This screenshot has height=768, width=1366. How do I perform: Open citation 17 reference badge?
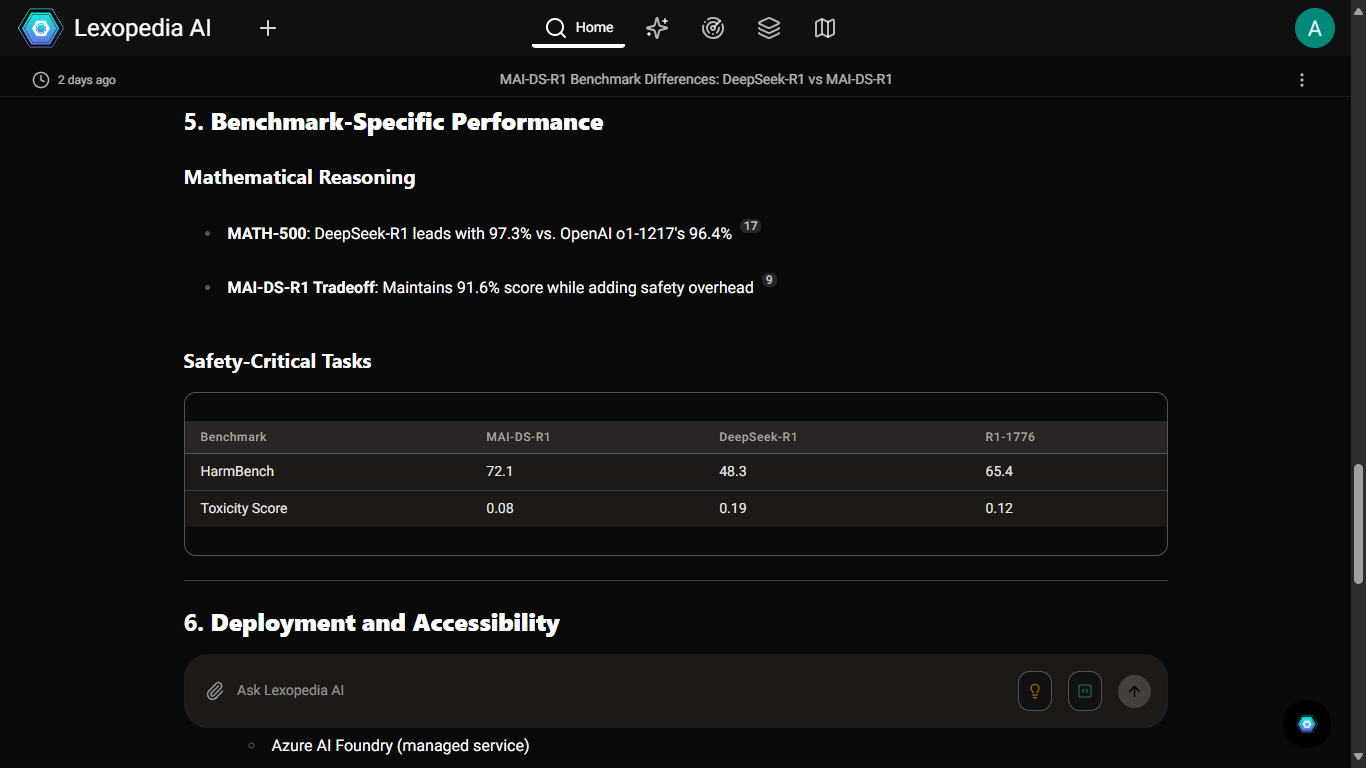pyautogui.click(x=750, y=226)
